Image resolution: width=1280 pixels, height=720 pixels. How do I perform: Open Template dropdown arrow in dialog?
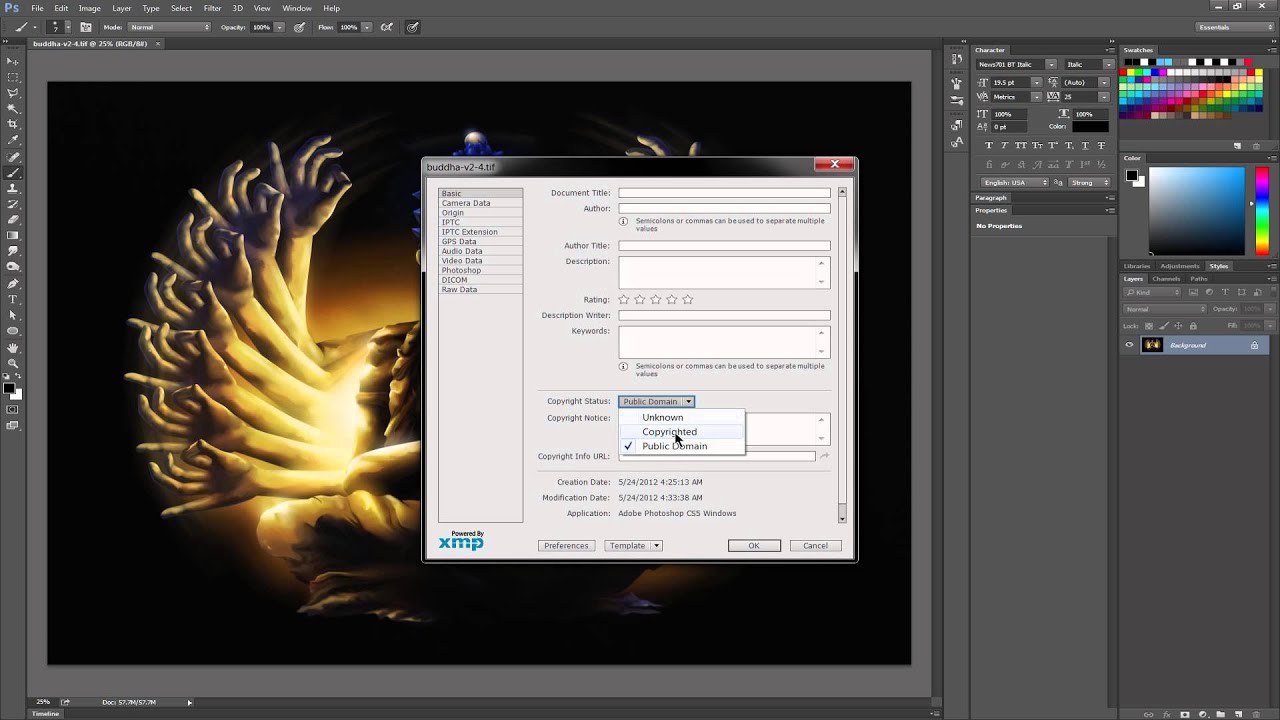click(x=657, y=546)
